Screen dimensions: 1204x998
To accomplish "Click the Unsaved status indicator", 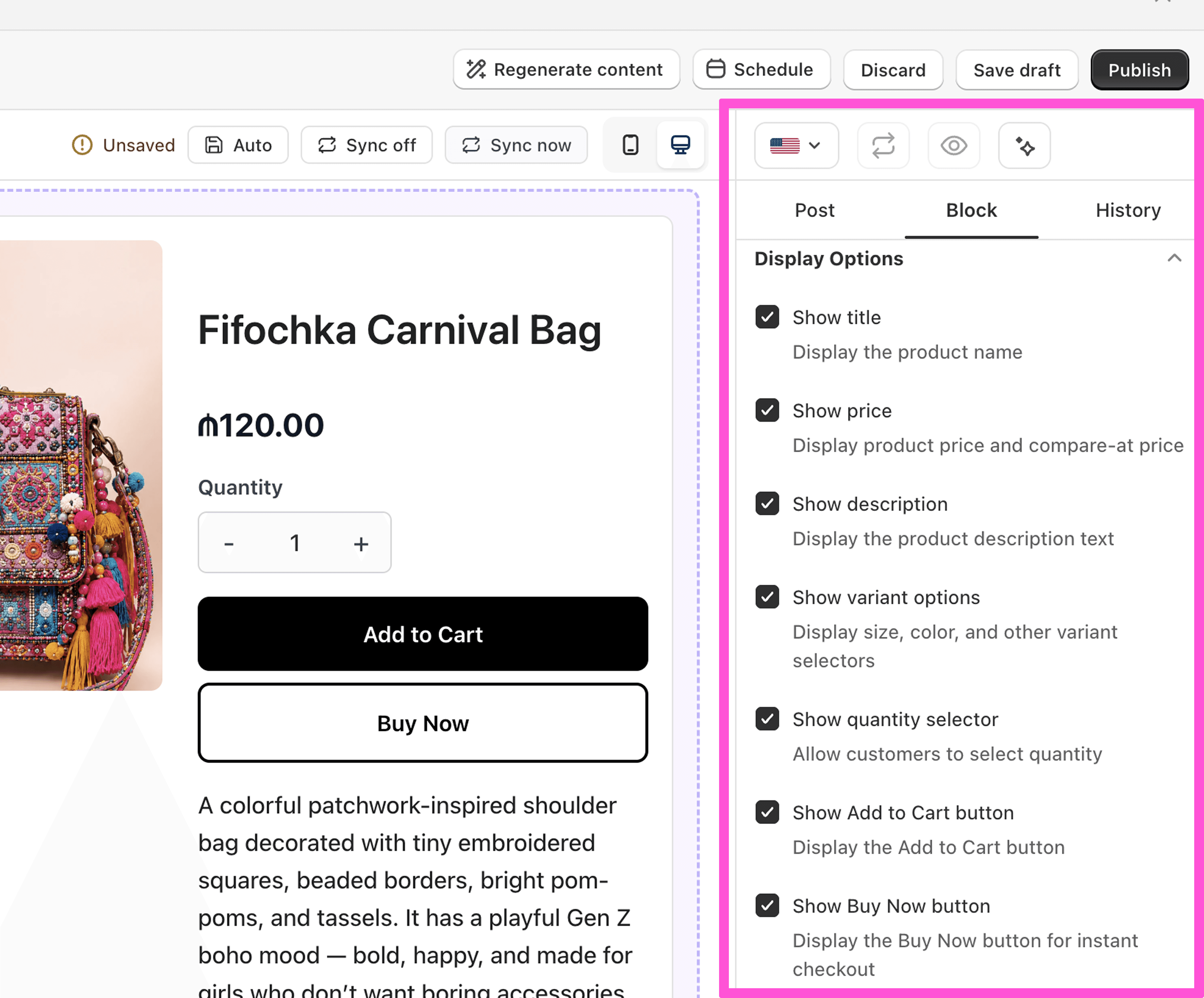I will point(123,145).
